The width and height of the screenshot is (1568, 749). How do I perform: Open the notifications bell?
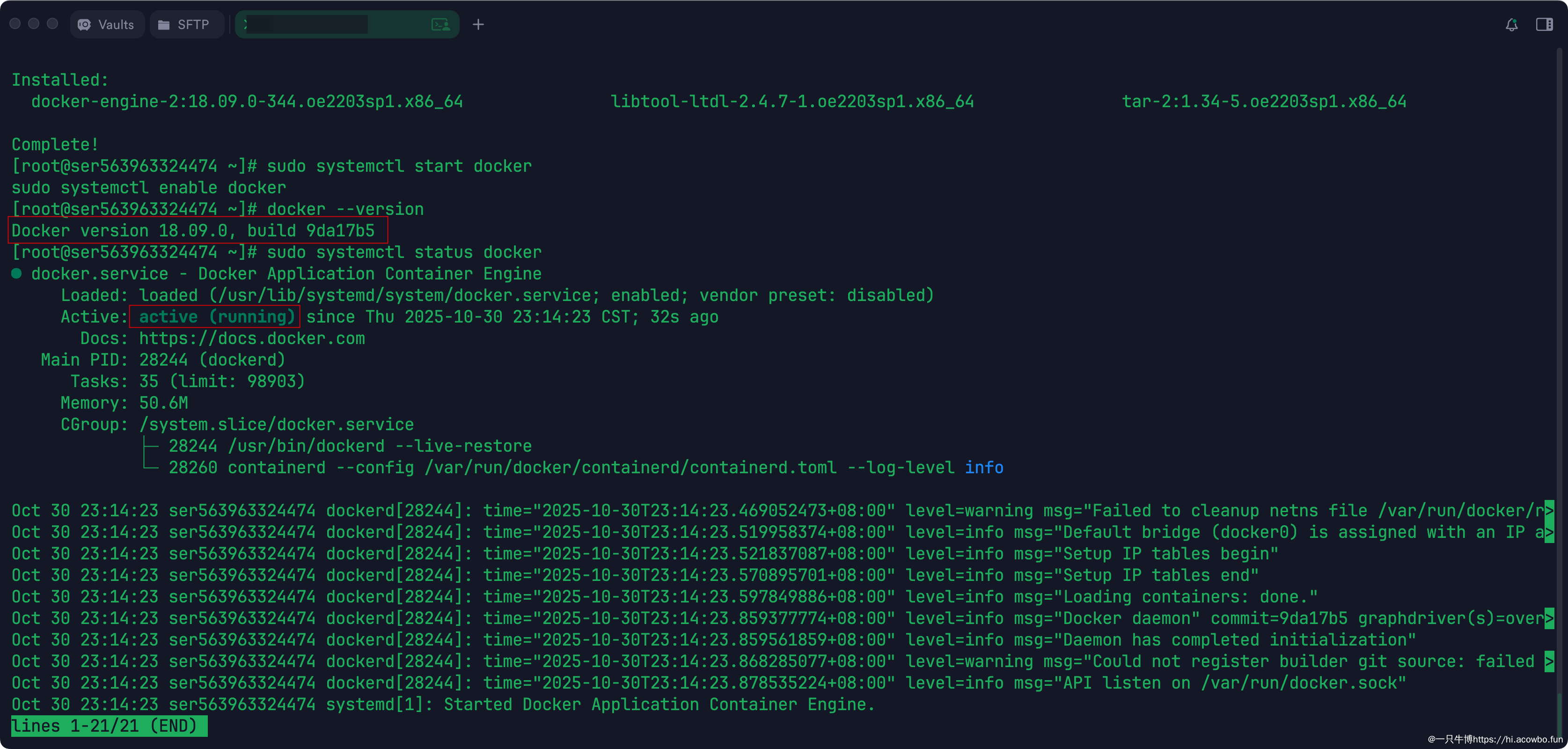click(x=1511, y=24)
